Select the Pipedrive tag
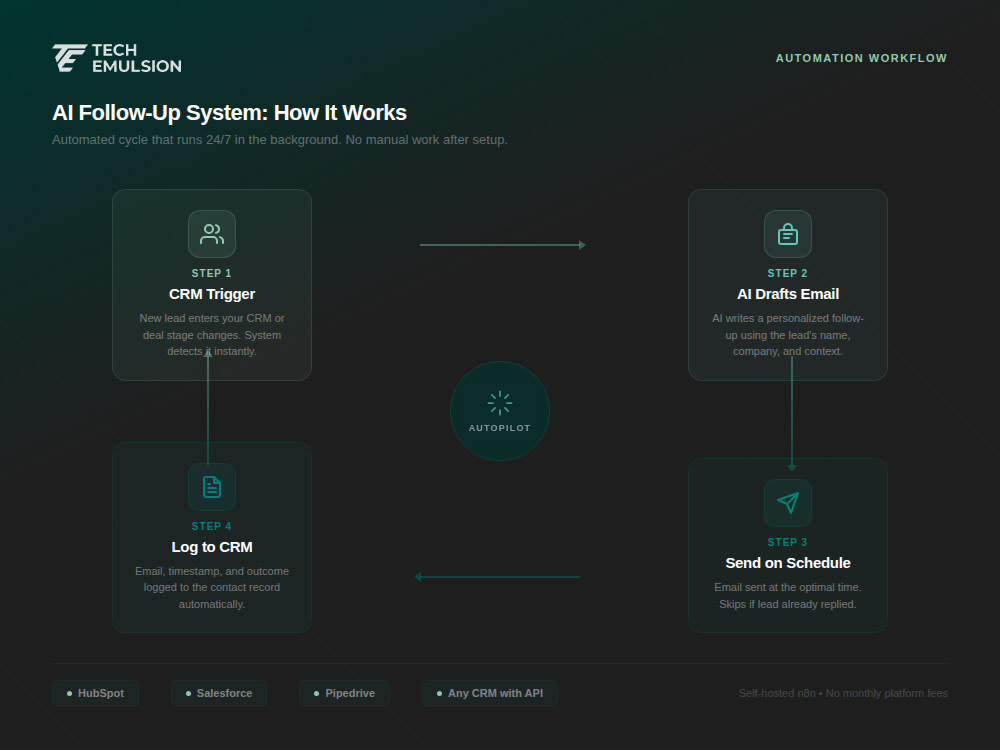This screenshot has height=750, width=1000. click(344, 693)
